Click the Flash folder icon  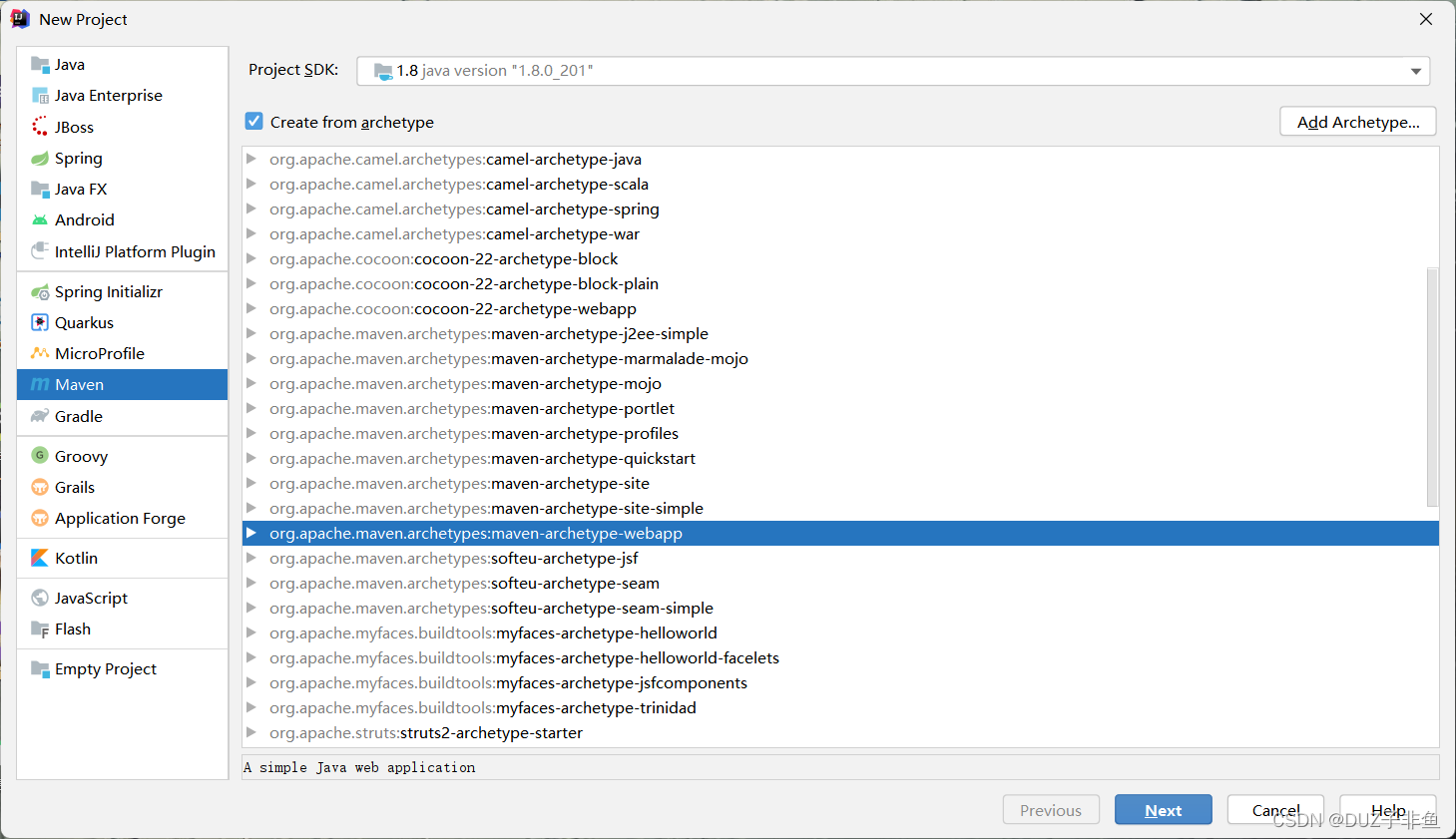coord(40,629)
